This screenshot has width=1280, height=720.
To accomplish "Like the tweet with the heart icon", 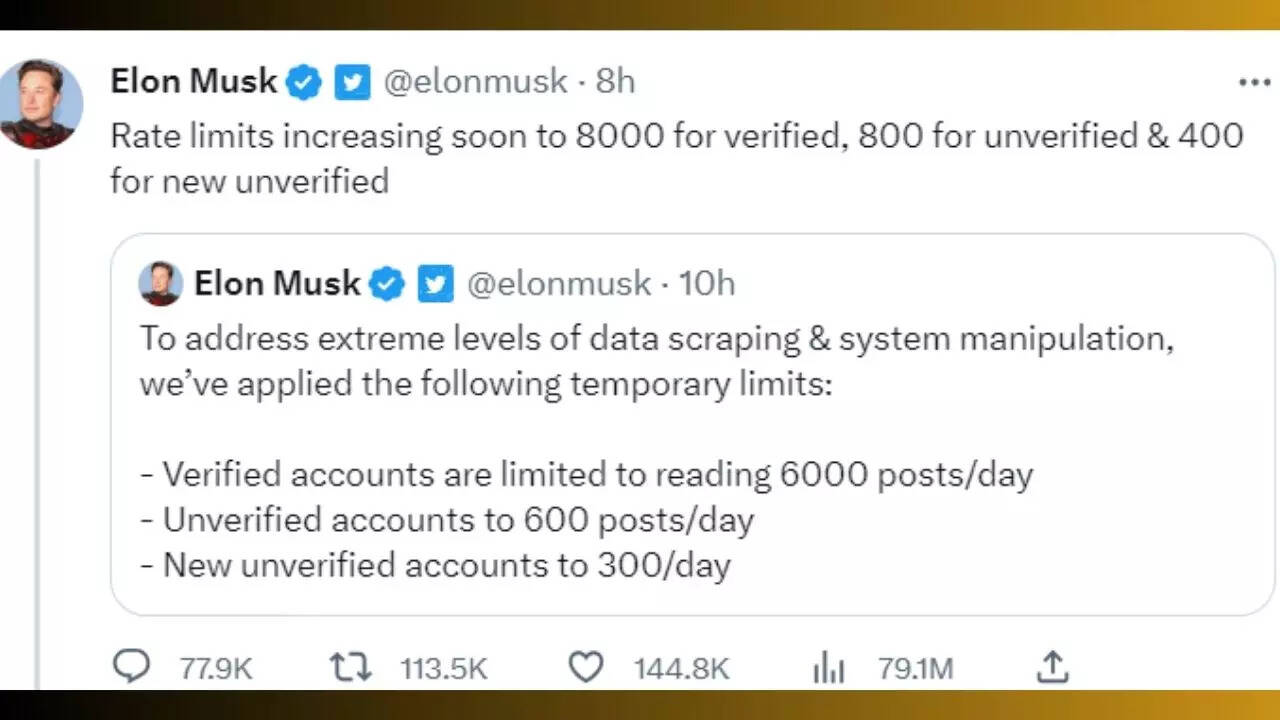I will 585,667.
